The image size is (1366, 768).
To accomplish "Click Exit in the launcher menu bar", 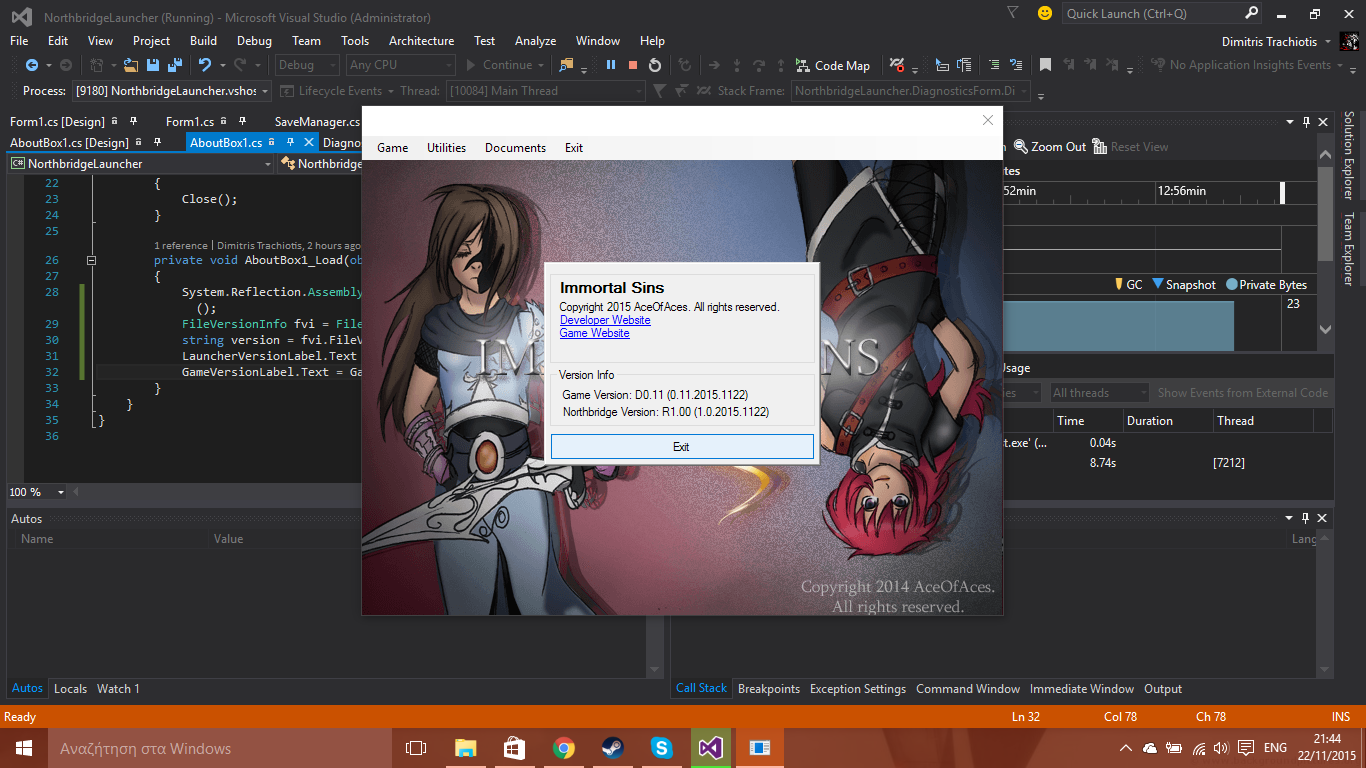I will 574,148.
